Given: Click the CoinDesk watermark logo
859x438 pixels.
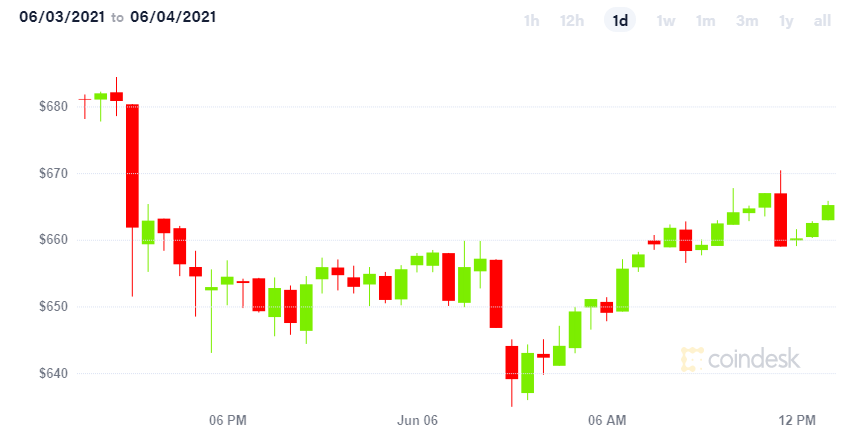Looking at the screenshot, I should [x=741, y=359].
